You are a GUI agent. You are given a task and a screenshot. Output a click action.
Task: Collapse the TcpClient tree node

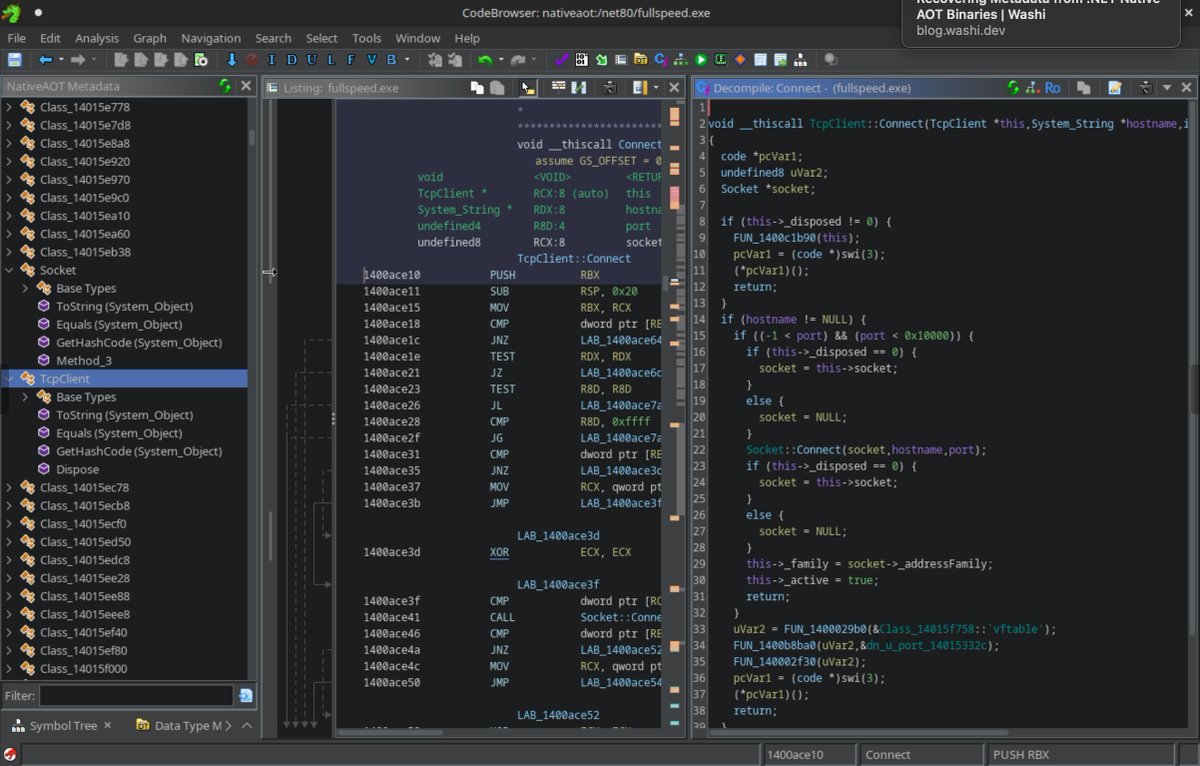[10, 379]
